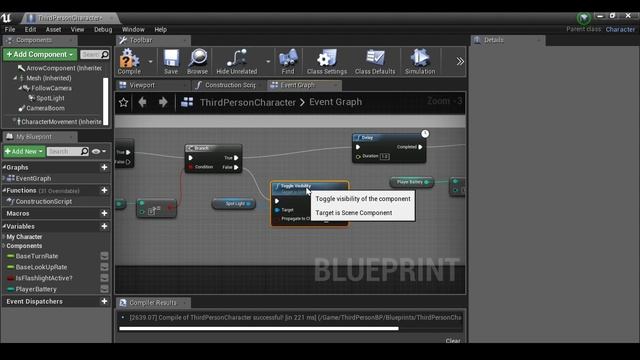Select the Spot Light variable node
640x360 pixels.
click(233, 204)
